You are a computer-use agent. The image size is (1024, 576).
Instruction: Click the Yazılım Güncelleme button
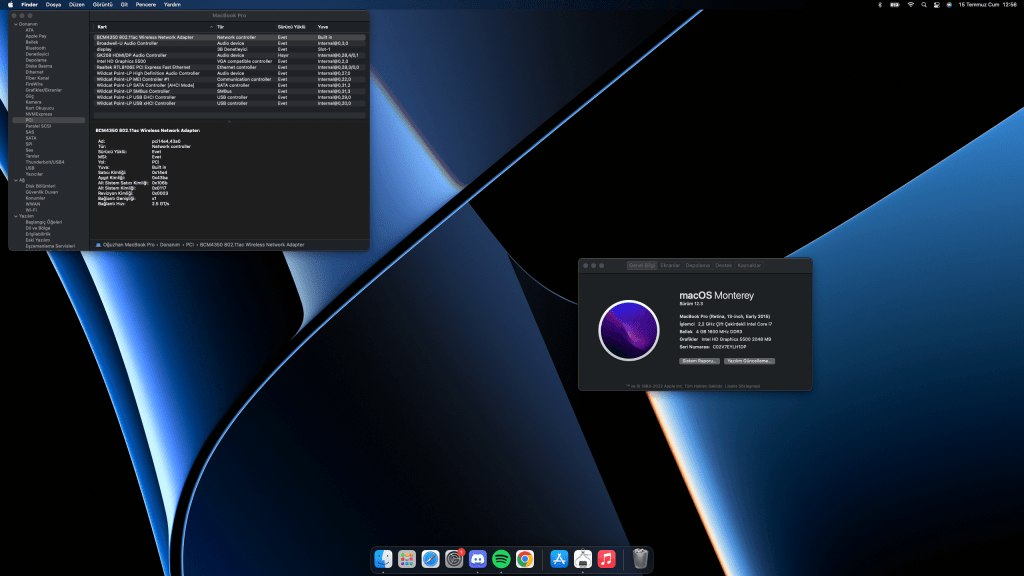[x=750, y=361]
